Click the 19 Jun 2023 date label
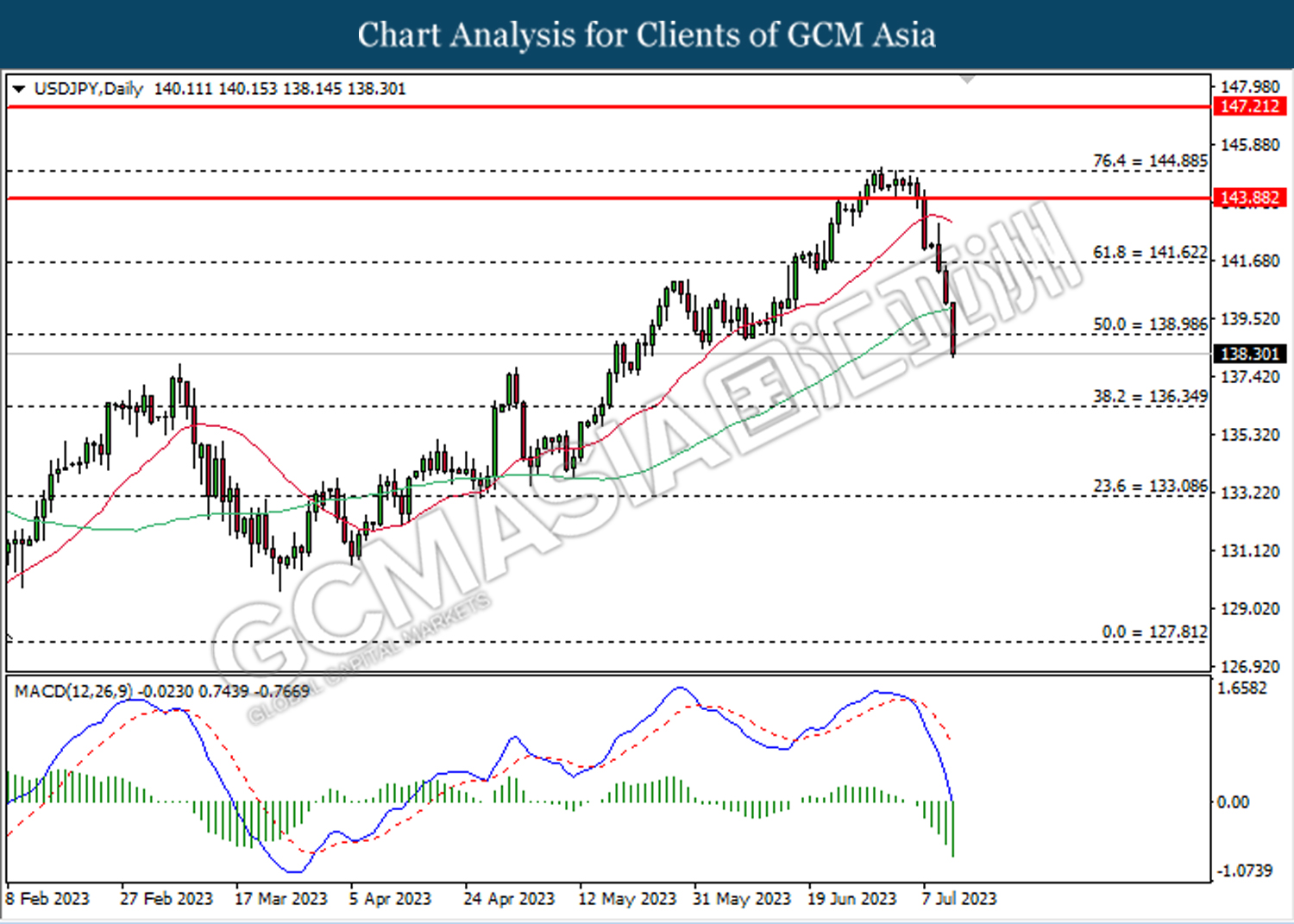 tap(852, 898)
